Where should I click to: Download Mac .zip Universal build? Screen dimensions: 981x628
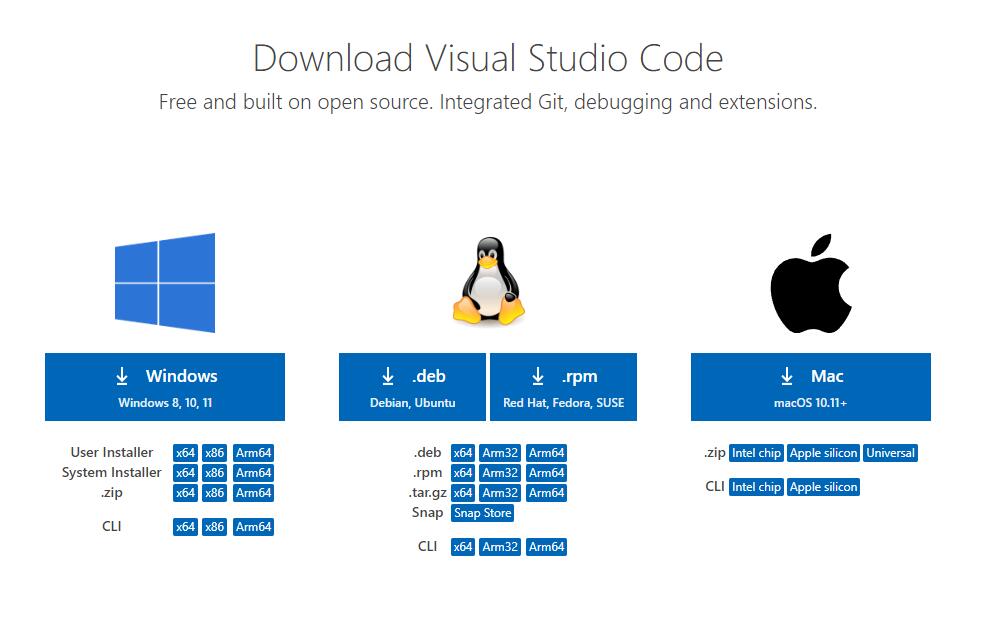(x=890, y=453)
